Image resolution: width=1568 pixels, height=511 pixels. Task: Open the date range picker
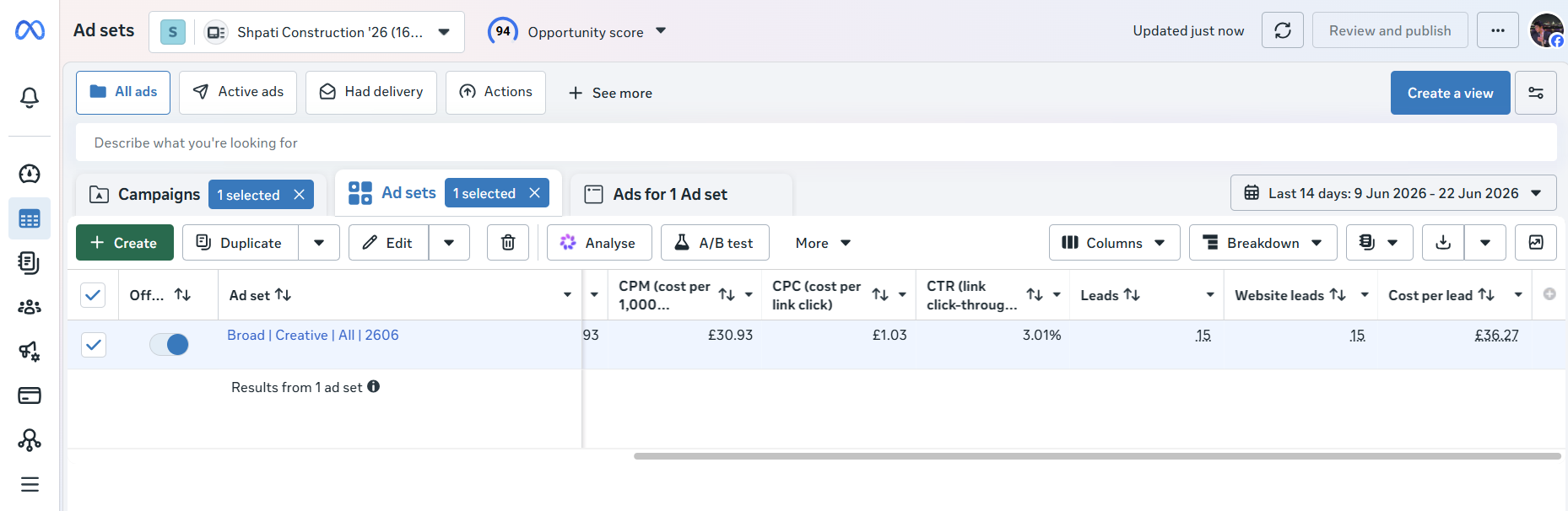1393,193
